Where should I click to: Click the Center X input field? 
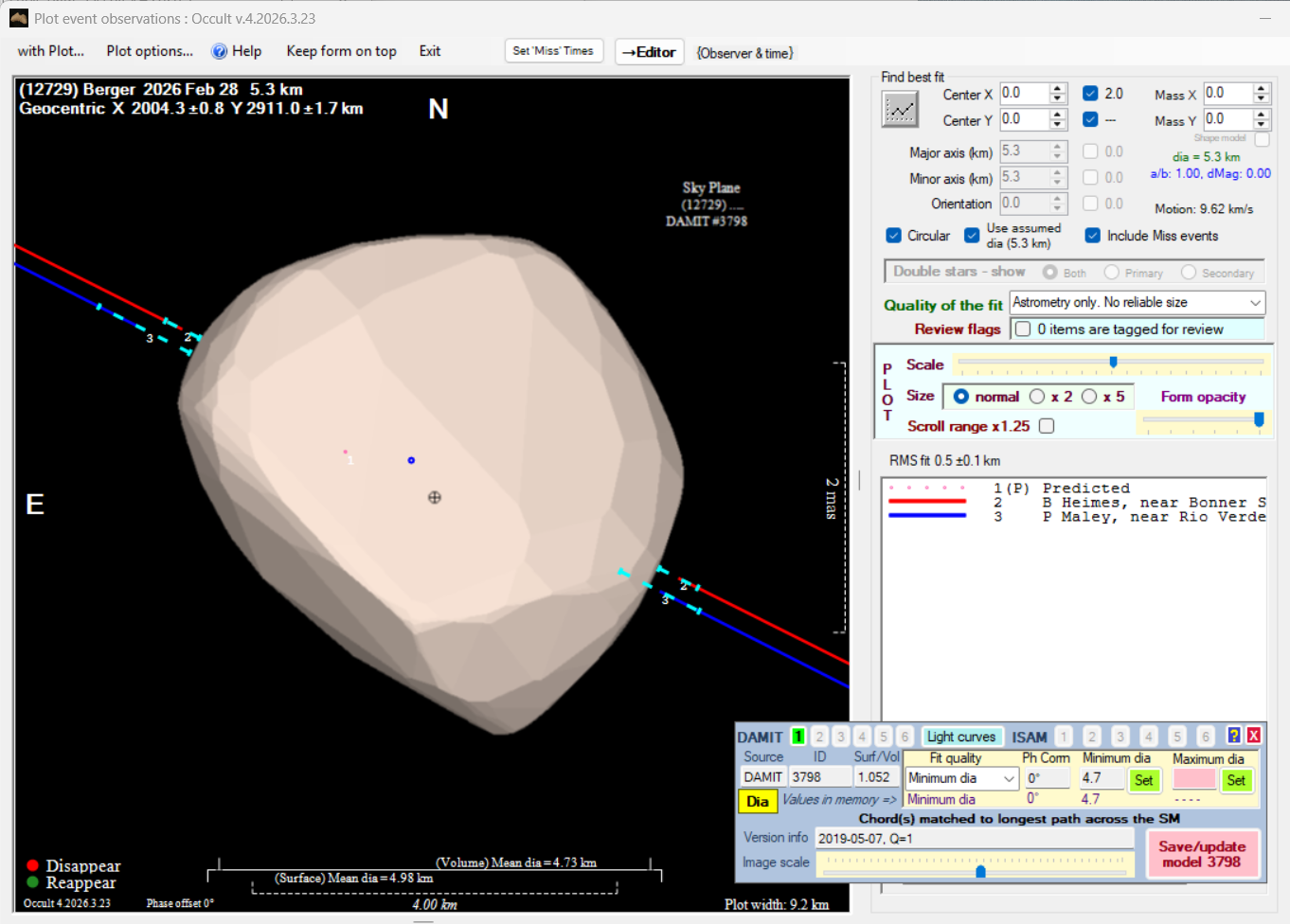click(x=1024, y=94)
